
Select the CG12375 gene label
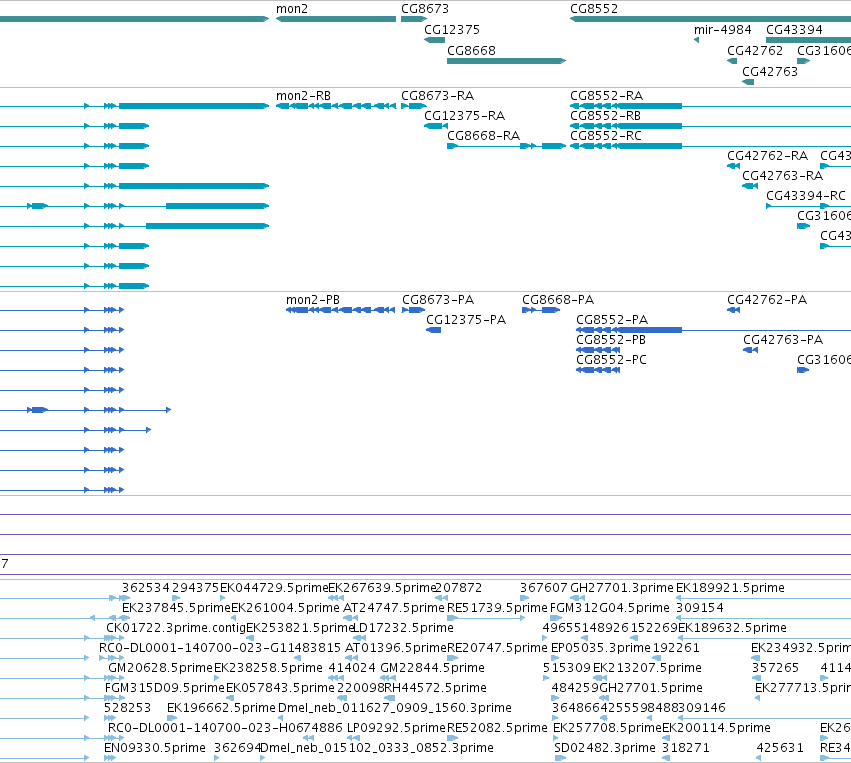[452, 30]
